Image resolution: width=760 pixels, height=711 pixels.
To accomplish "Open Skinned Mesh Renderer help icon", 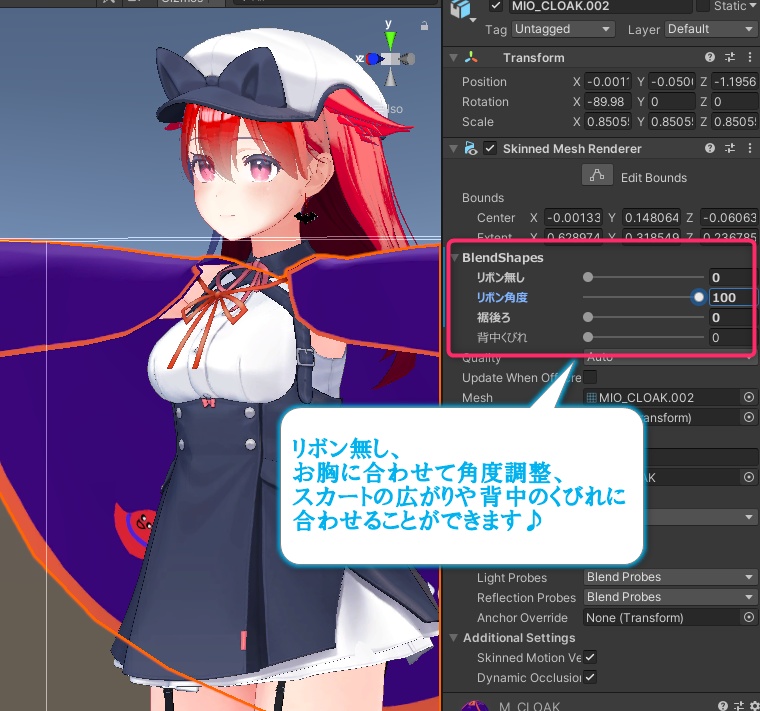I will pyautogui.click(x=710, y=148).
